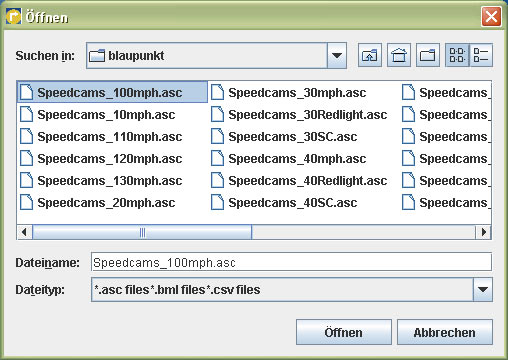
Task: Select file Speedcams_30Redlight.asc
Action: coord(299,114)
